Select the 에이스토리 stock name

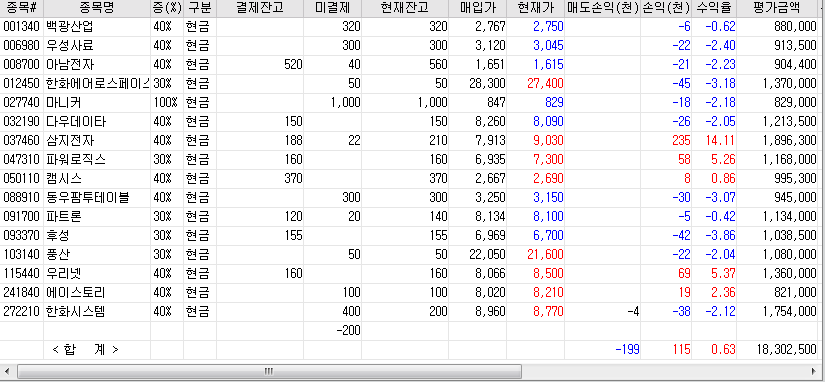click(x=76, y=292)
